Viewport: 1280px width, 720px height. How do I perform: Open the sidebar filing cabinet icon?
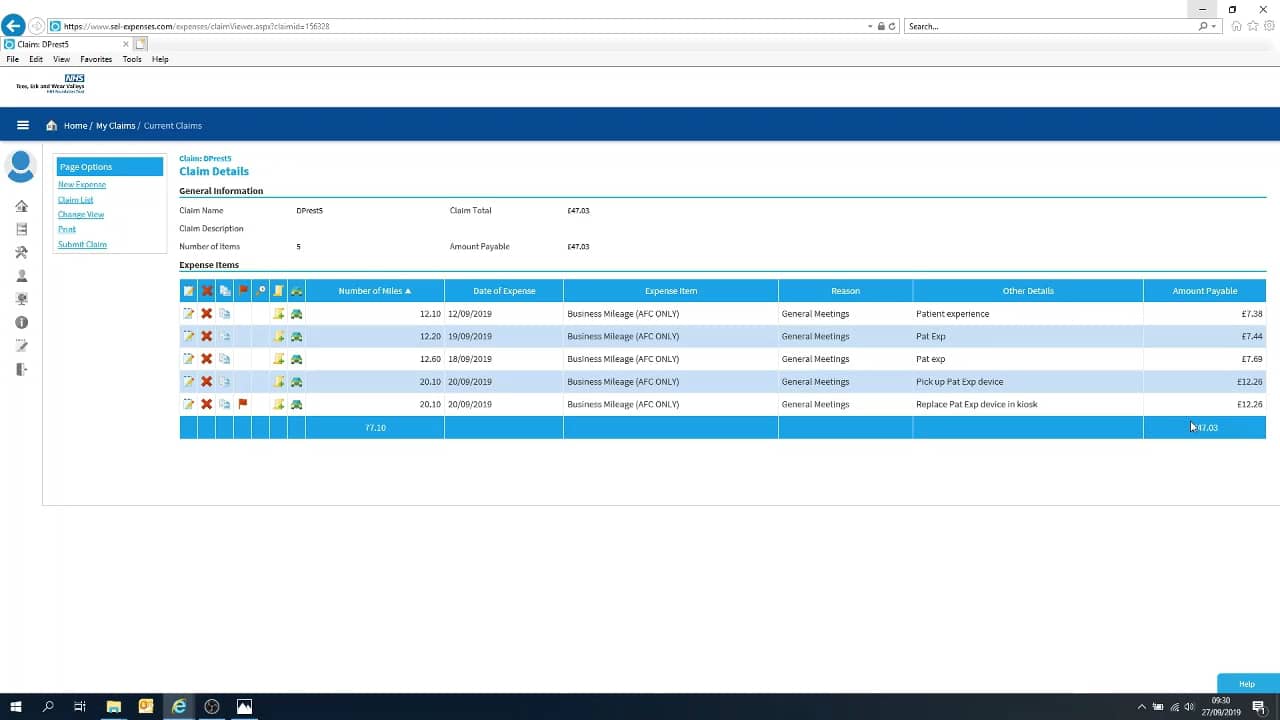[22, 229]
